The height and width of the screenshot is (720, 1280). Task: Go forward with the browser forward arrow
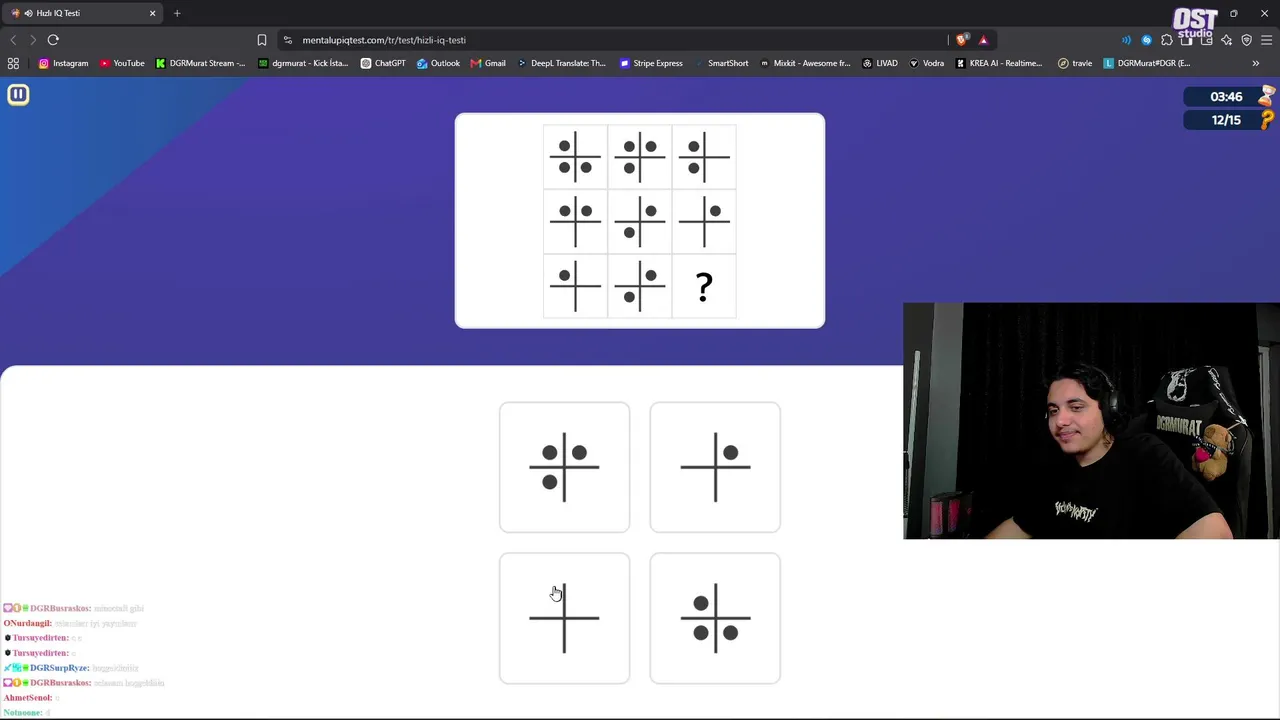33,40
